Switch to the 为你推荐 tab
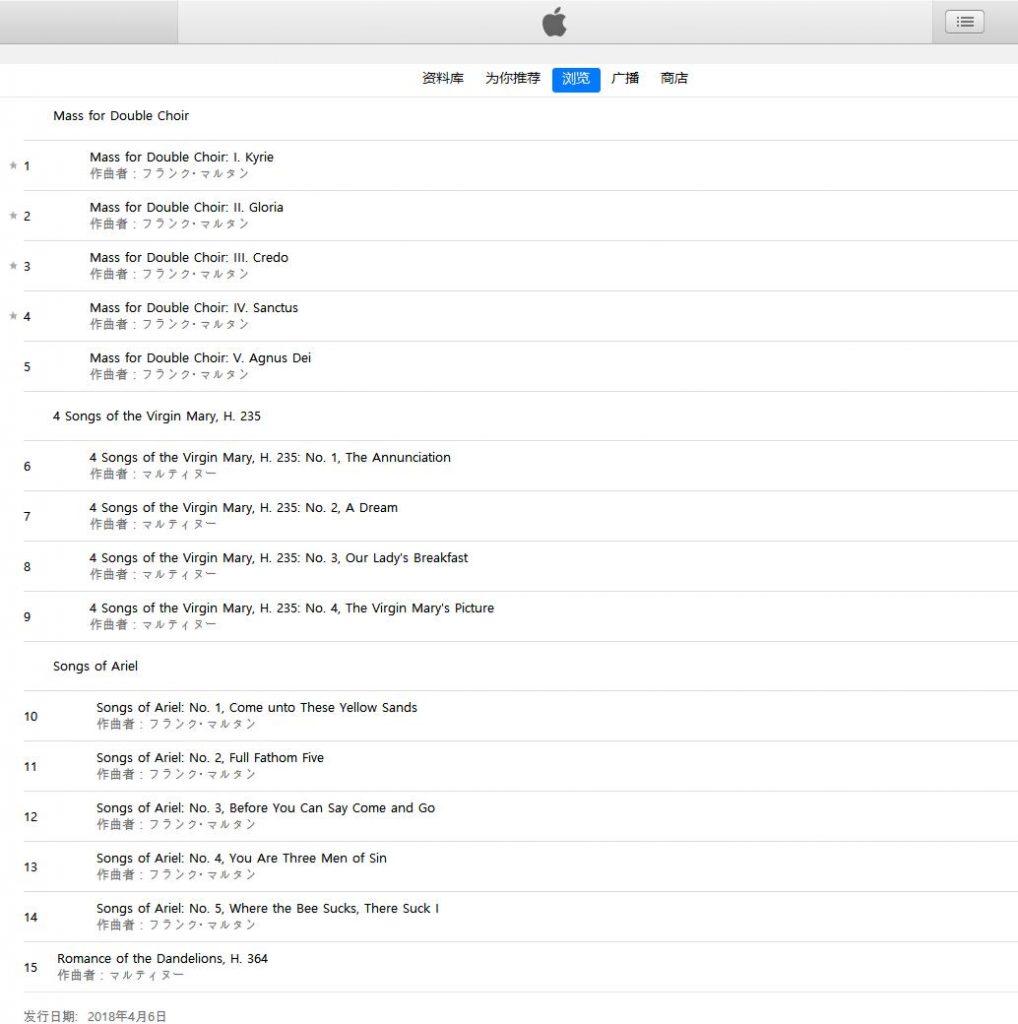This screenshot has height=1024, width=1018. 513,78
